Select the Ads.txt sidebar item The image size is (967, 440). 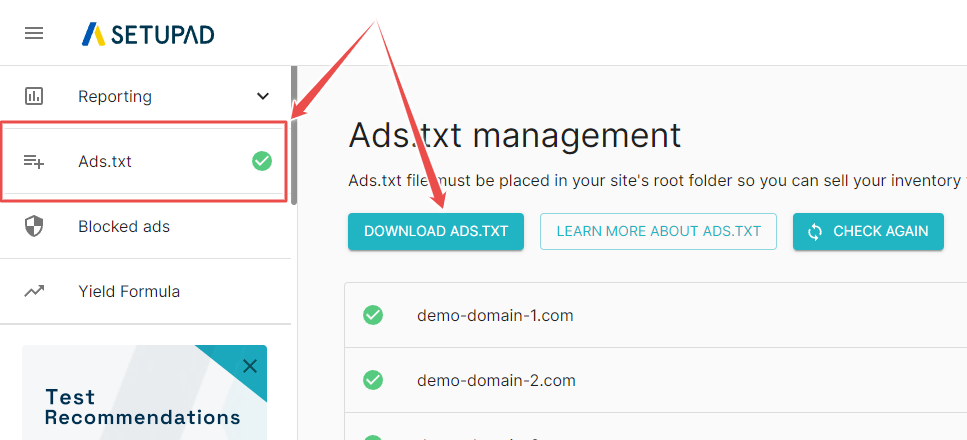144,162
